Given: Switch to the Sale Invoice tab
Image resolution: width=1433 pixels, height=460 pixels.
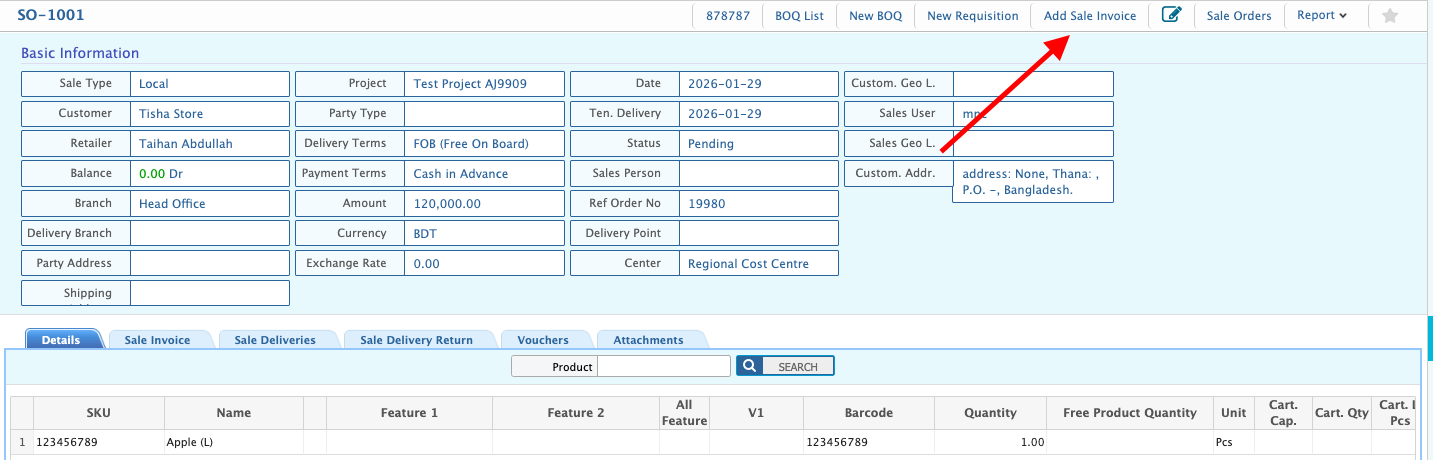Looking at the screenshot, I should click(157, 340).
